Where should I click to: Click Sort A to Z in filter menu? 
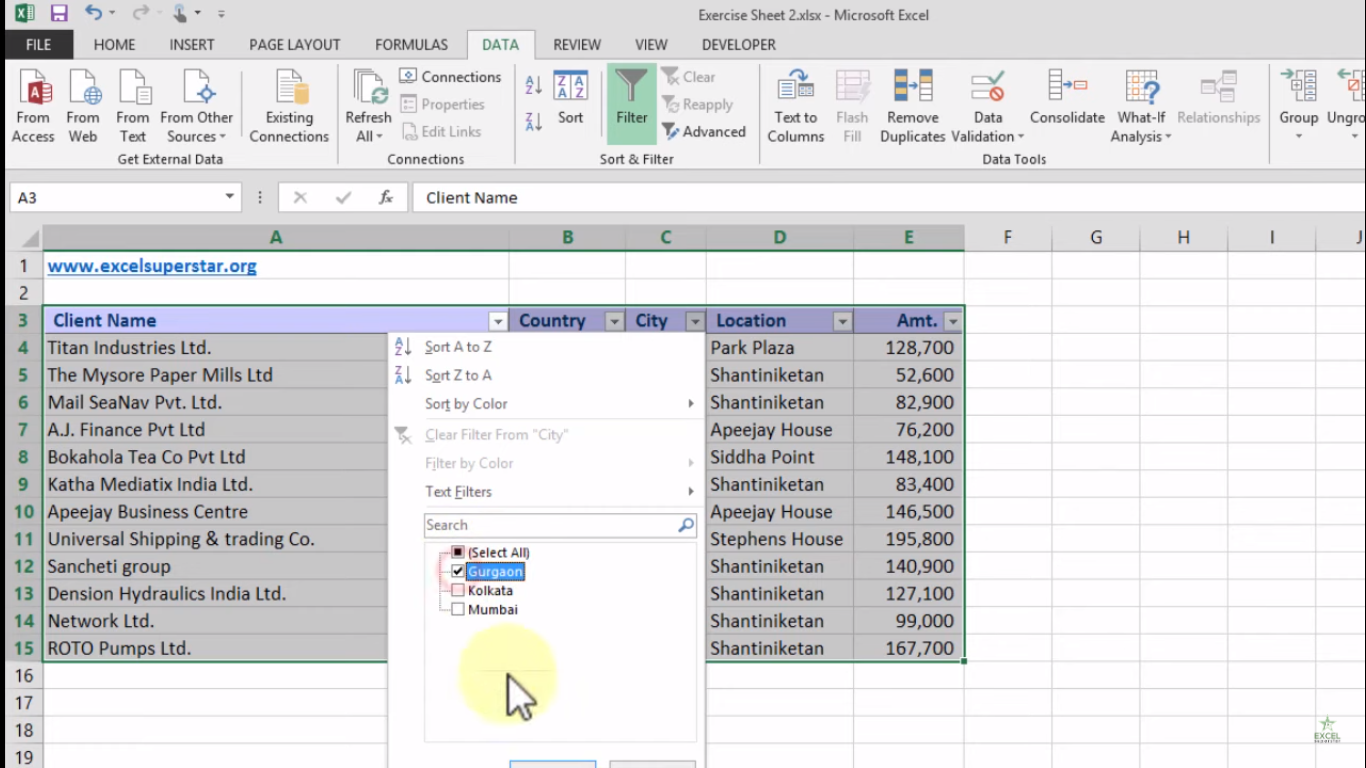(x=457, y=347)
